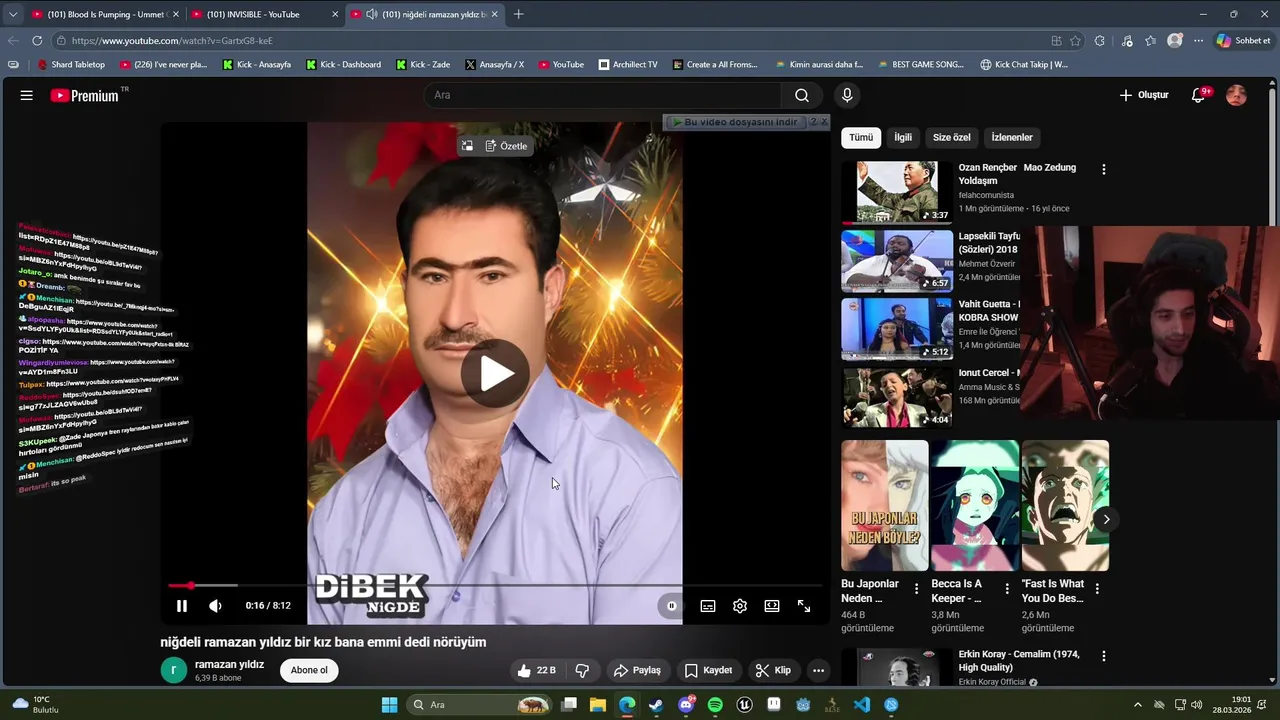Close the video download banner
The height and width of the screenshot is (720, 1280).
(x=824, y=122)
